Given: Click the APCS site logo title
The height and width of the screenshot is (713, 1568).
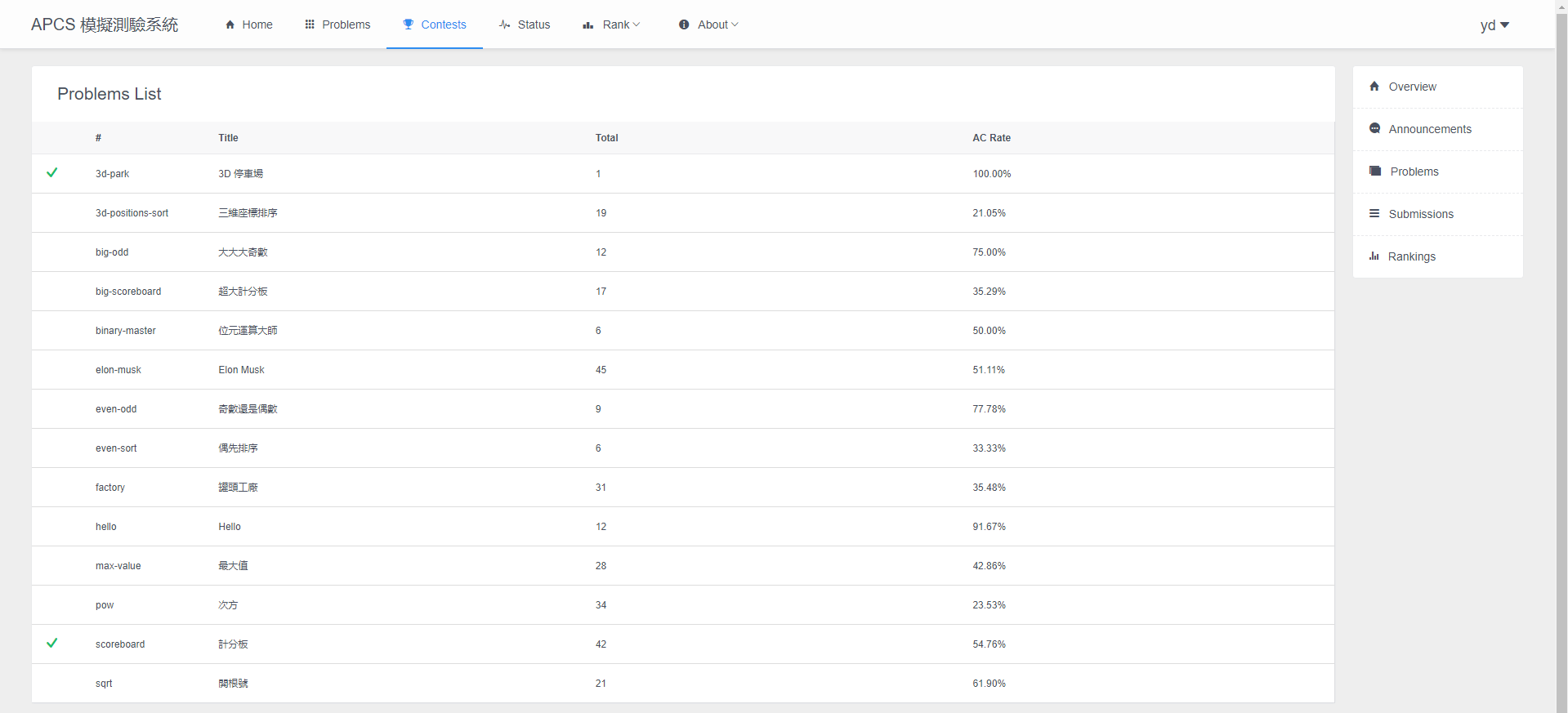Looking at the screenshot, I should tap(105, 25).
